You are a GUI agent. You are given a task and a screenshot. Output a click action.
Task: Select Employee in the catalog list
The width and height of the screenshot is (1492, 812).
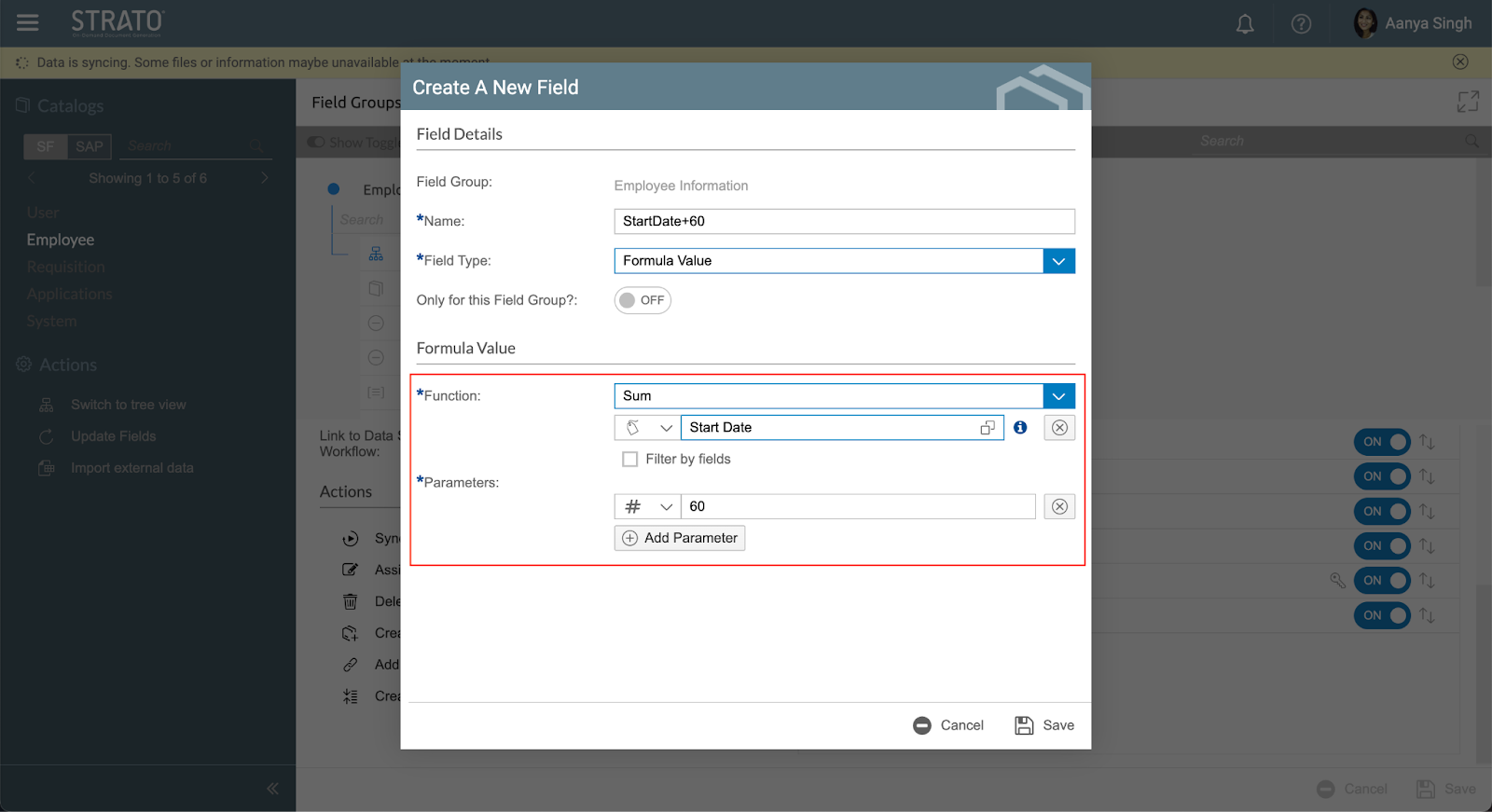[61, 240]
